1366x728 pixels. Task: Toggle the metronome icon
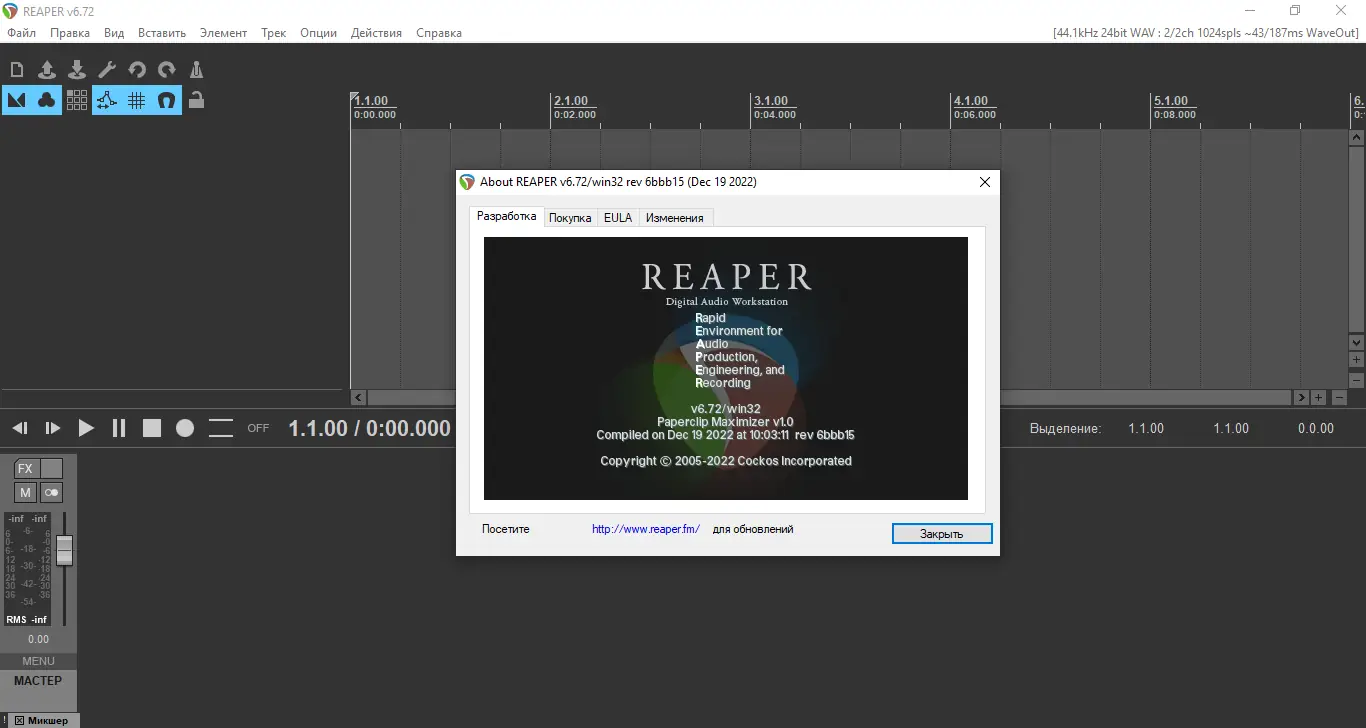pyautogui.click(x=197, y=69)
